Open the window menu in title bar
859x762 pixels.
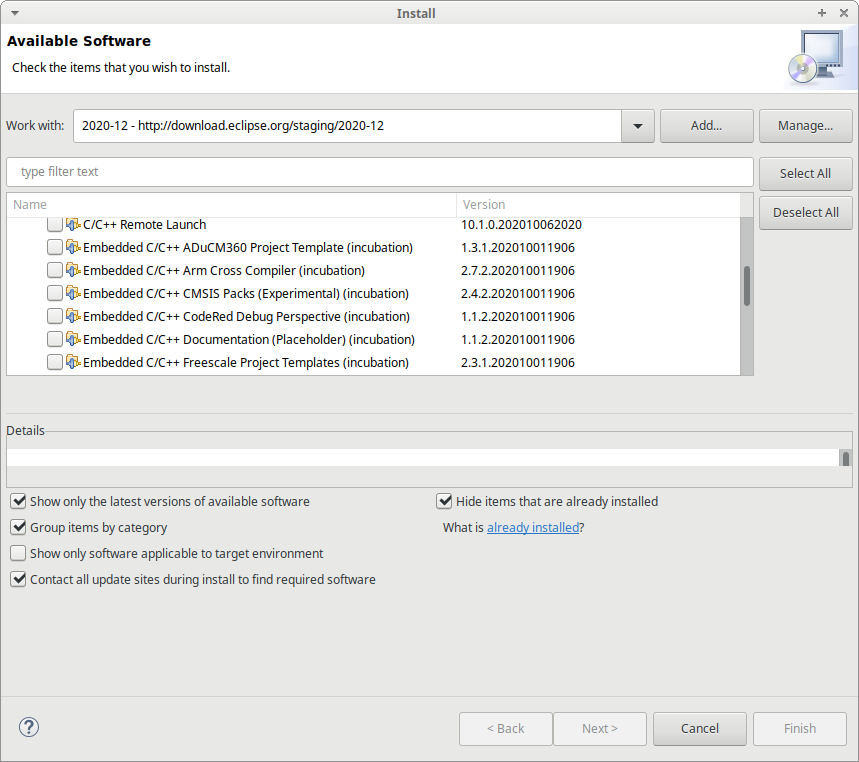tap(12, 13)
